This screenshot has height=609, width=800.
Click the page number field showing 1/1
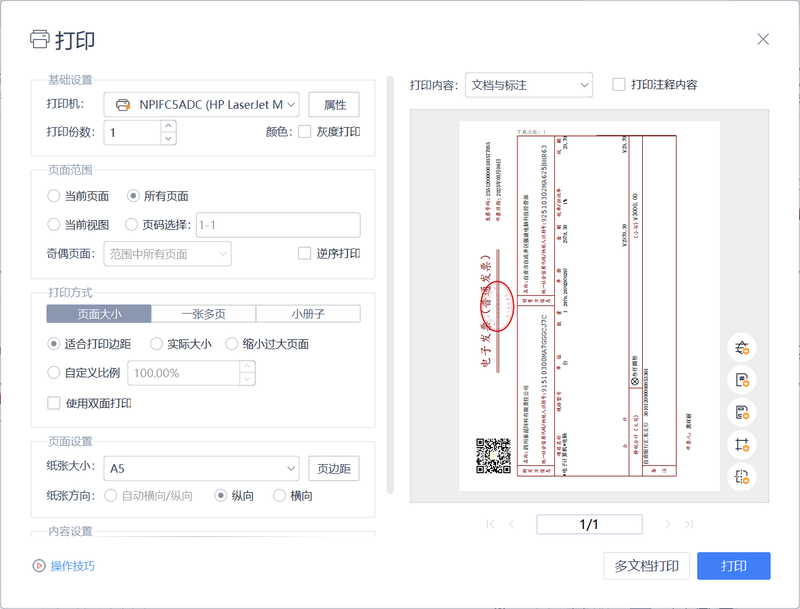pyautogui.click(x=588, y=524)
